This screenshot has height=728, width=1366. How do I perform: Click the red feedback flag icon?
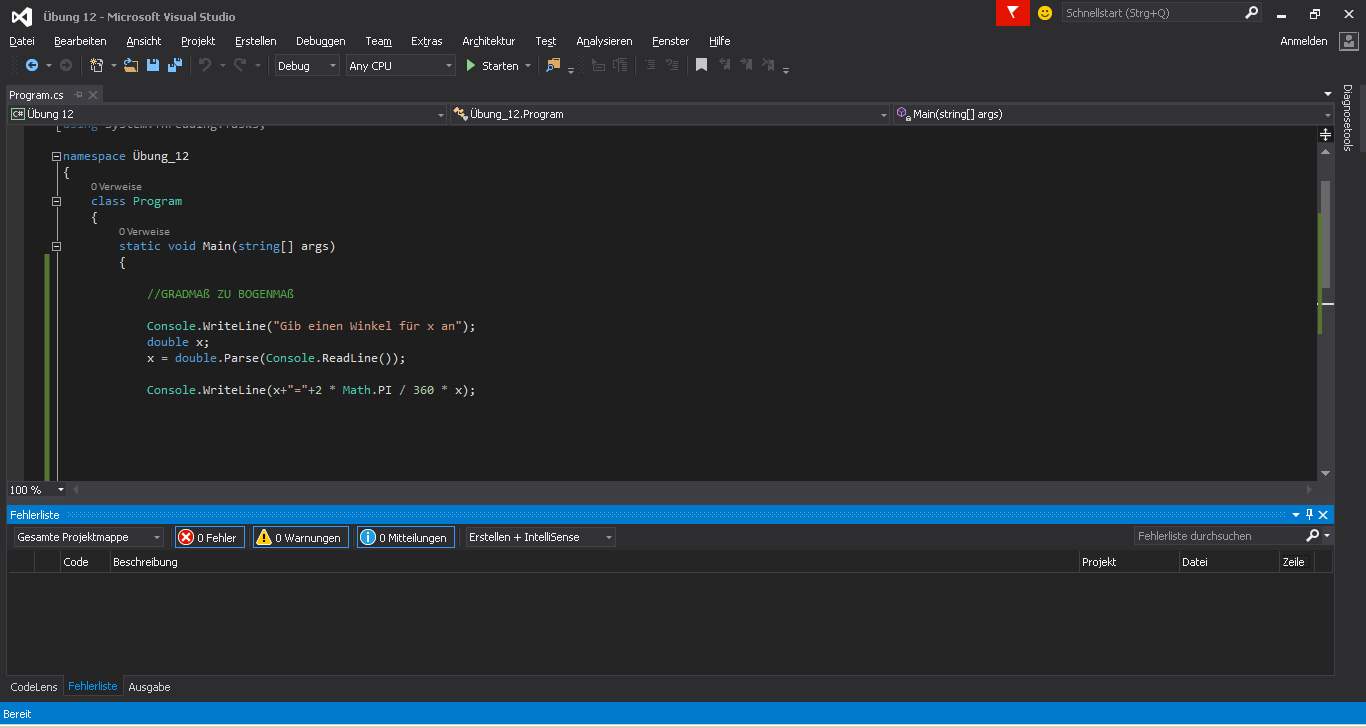[1012, 13]
